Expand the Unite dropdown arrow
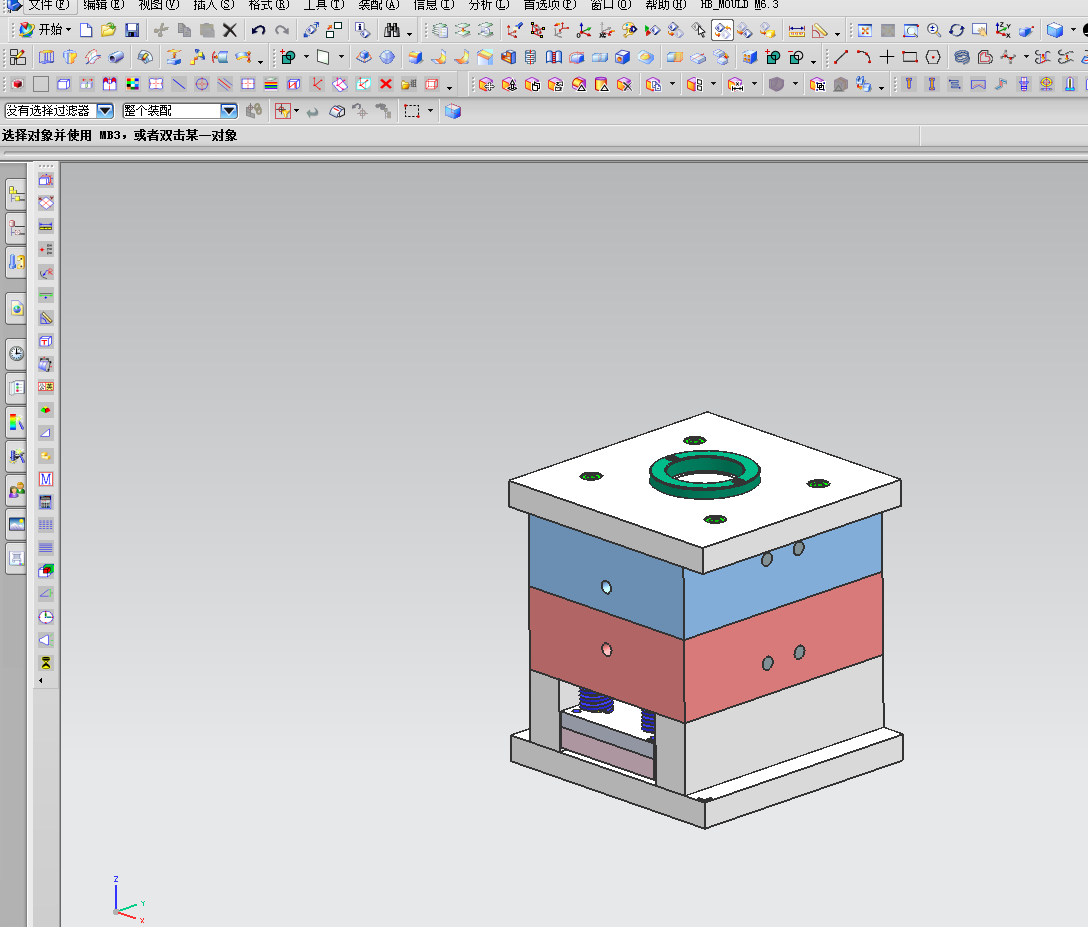The image size is (1088, 927). (306, 57)
